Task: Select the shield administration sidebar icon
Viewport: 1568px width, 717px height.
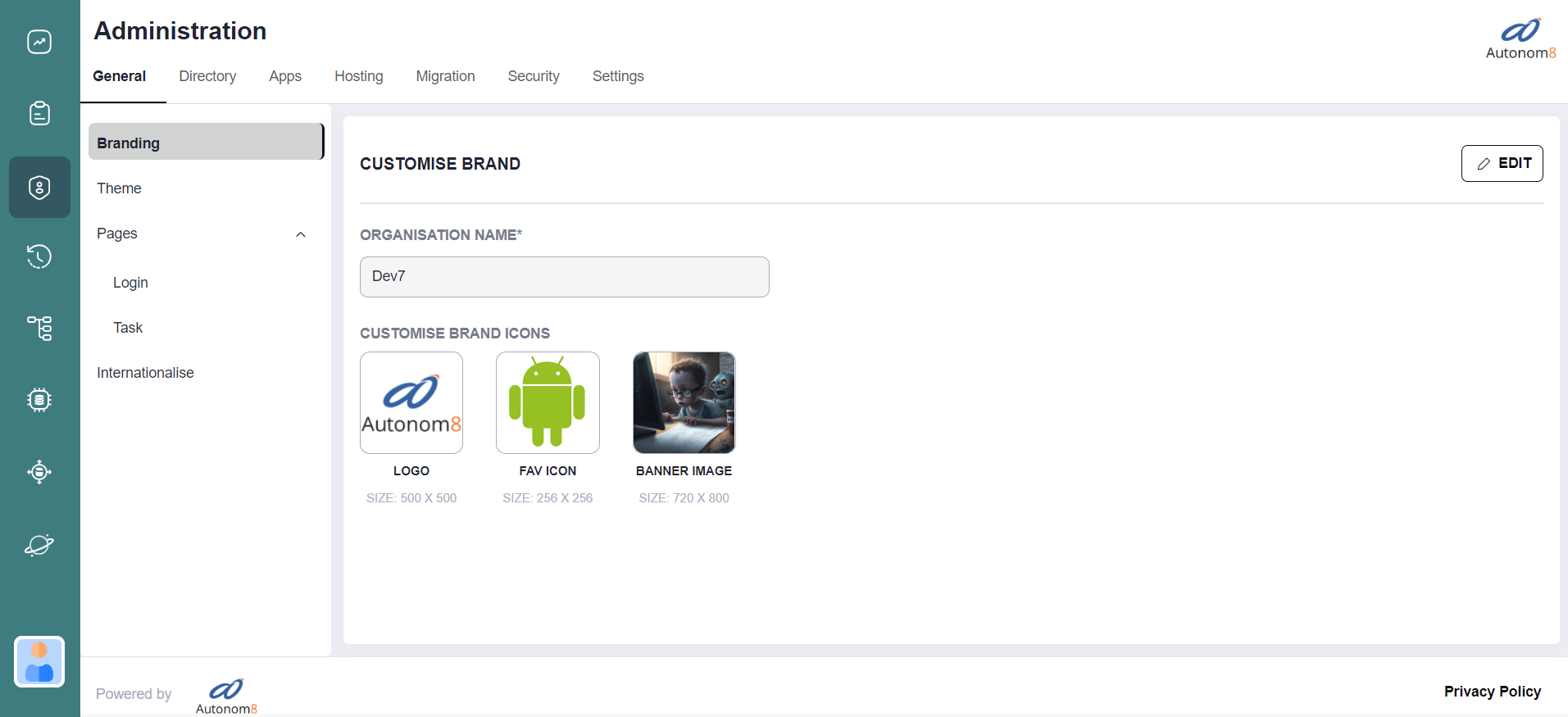Action: click(x=39, y=187)
